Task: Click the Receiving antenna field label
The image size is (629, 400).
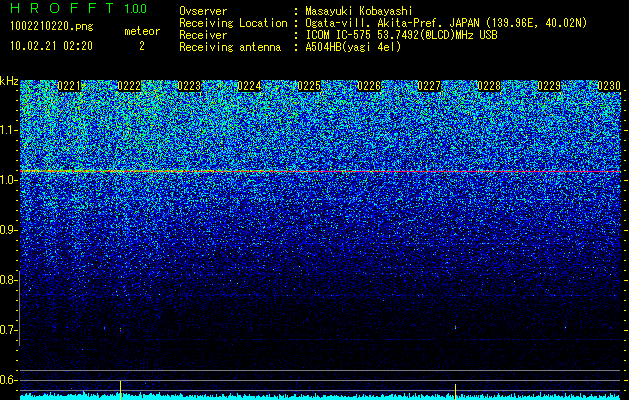Action: 230,47
